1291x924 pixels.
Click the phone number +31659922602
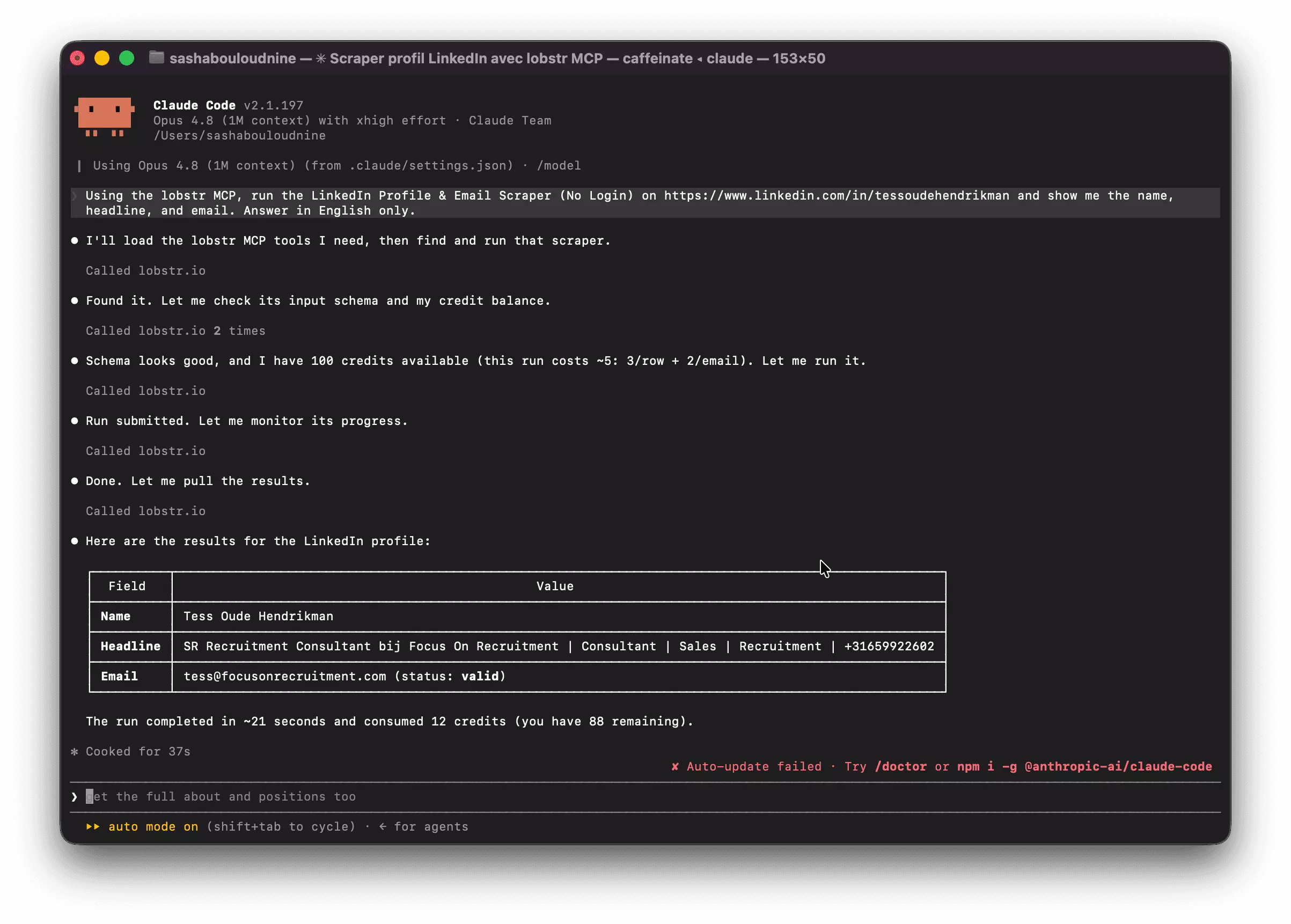click(x=889, y=647)
